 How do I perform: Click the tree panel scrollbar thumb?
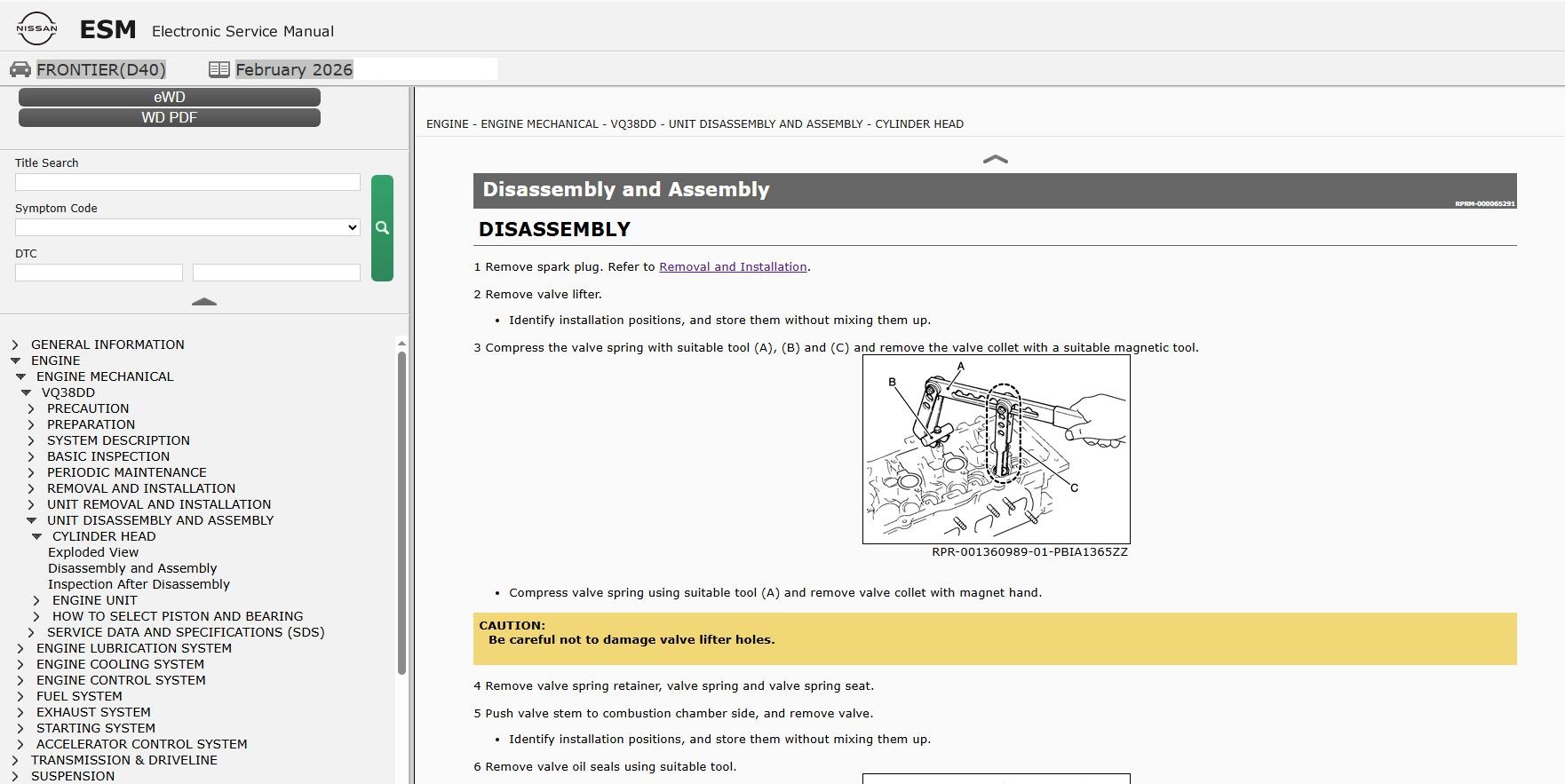[x=401, y=513]
